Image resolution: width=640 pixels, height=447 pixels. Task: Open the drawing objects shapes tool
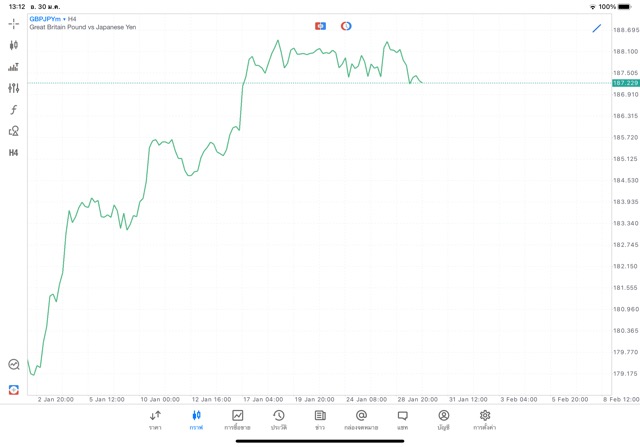pos(13,131)
